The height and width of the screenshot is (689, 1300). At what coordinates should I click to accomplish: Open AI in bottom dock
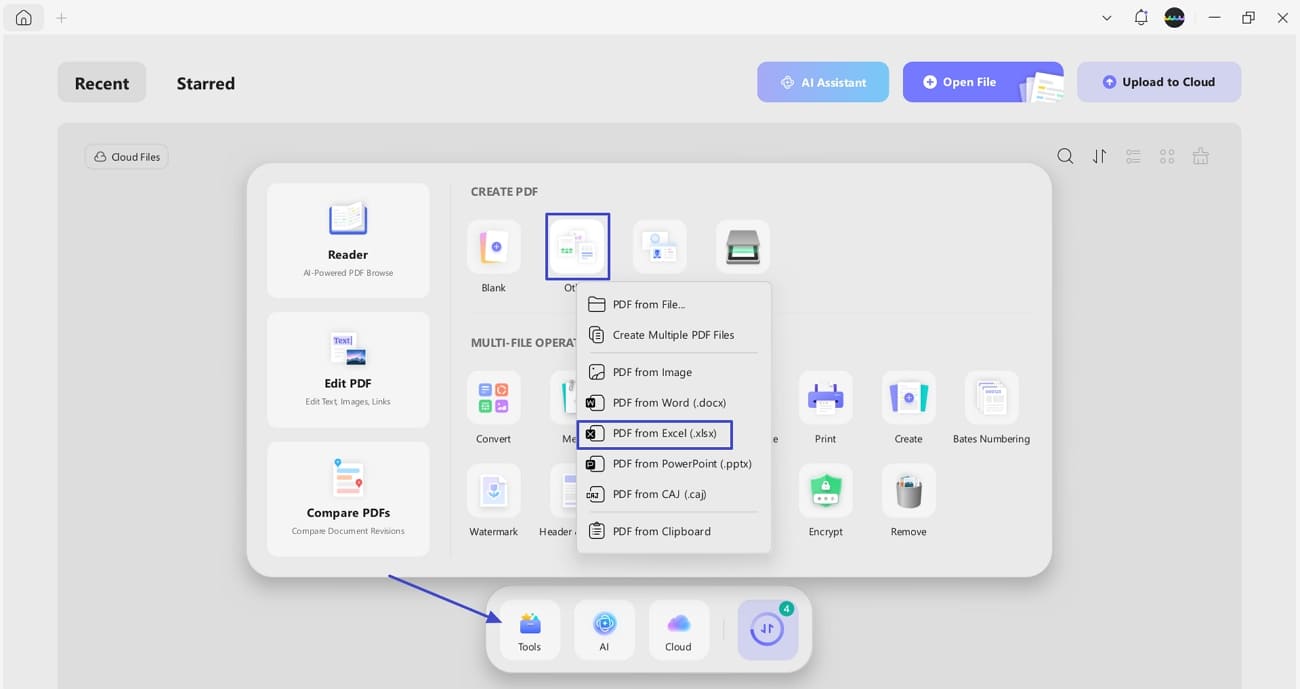tap(604, 631)
